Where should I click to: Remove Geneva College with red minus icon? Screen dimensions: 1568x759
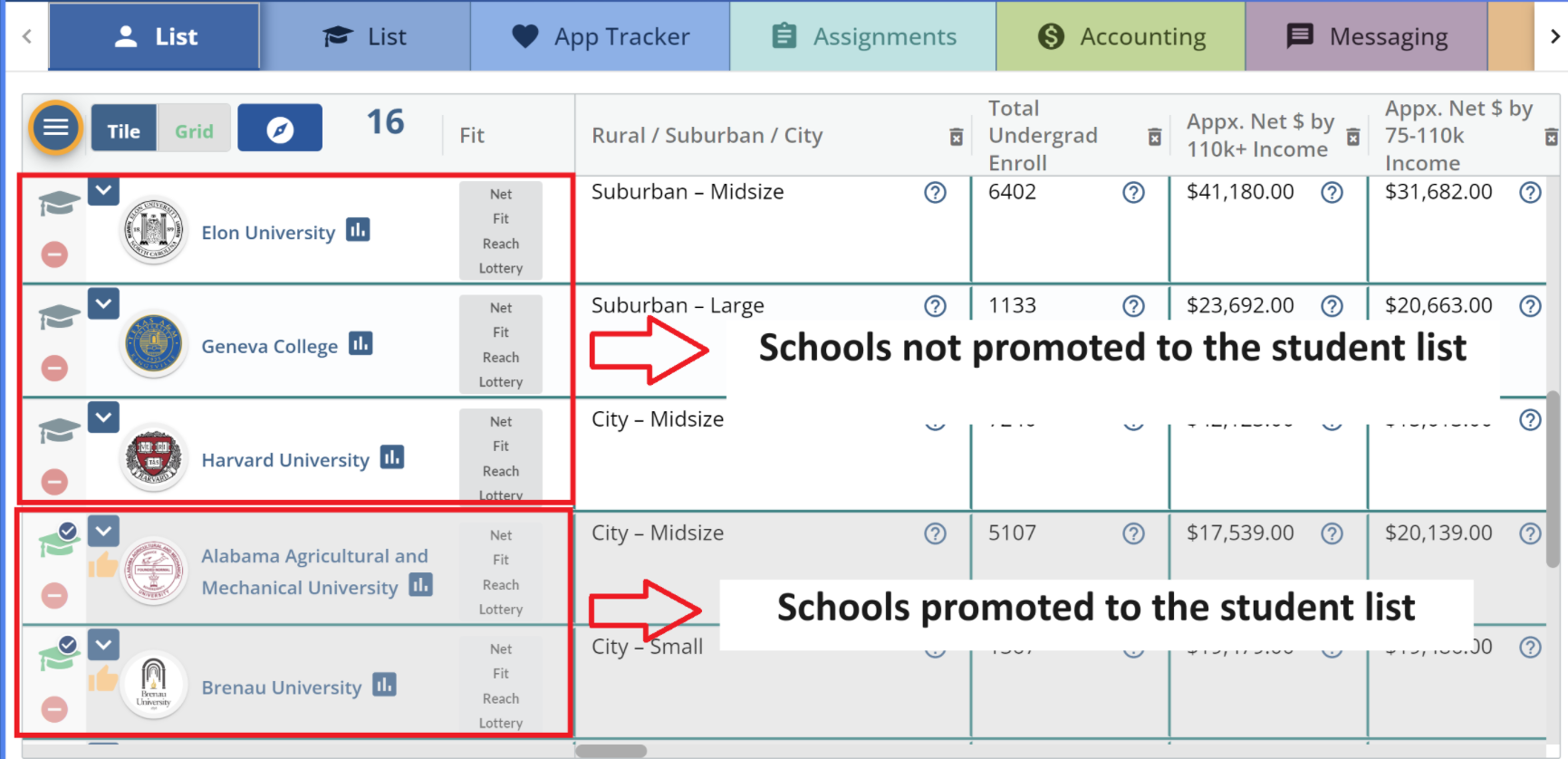coord(54,368)
